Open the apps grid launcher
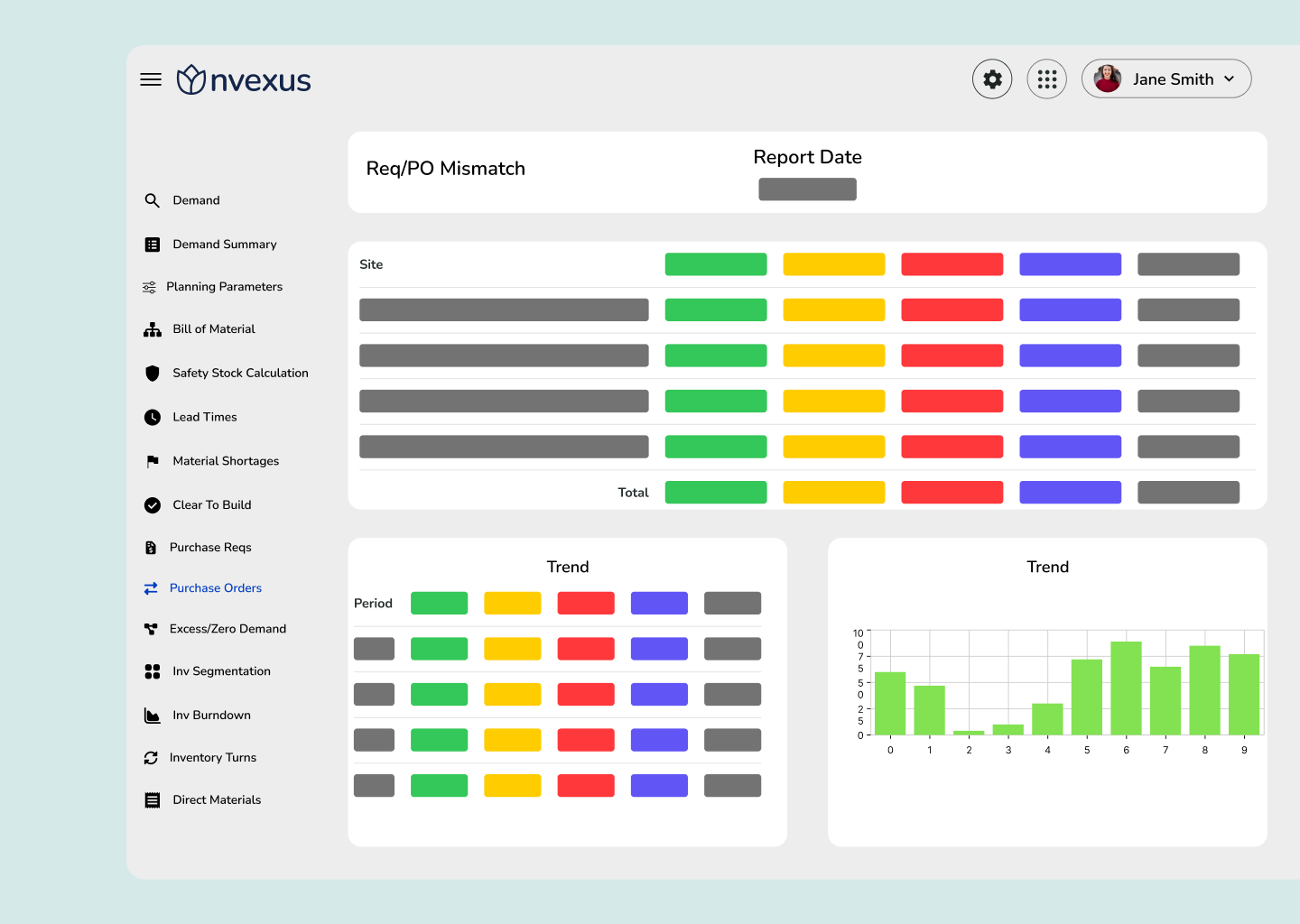Screen dimensions: 1300x924 click(x=1047, y=79)
